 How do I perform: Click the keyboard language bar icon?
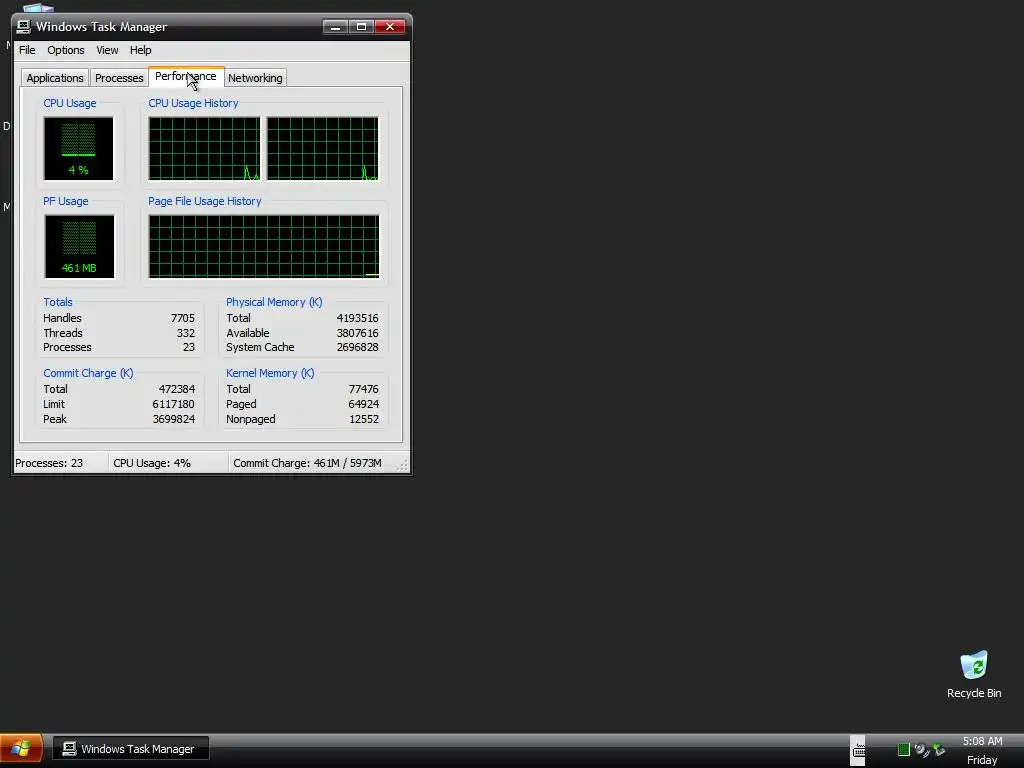(x=859, y=751)
